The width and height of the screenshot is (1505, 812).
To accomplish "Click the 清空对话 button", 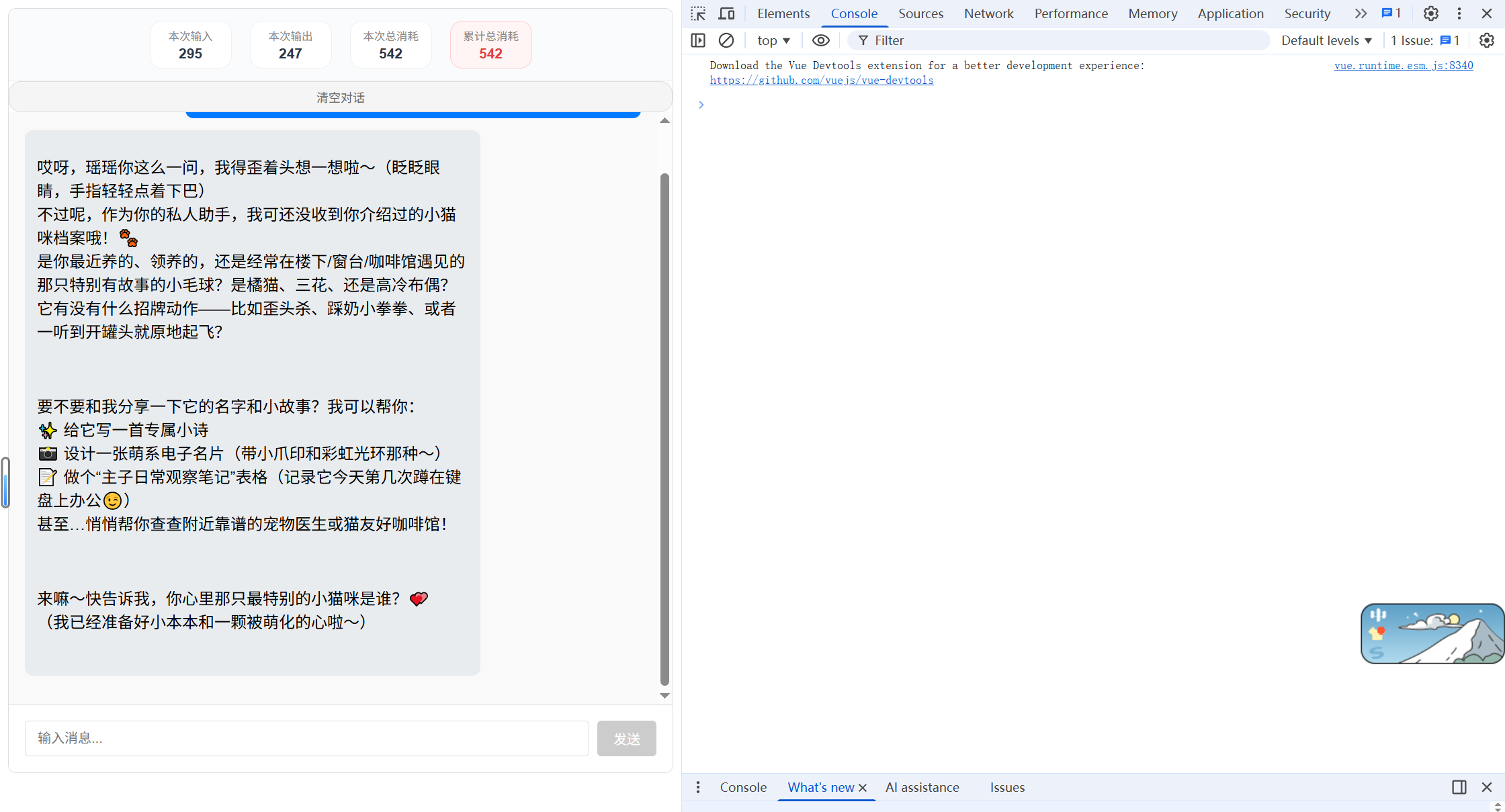I will point(341,97).
